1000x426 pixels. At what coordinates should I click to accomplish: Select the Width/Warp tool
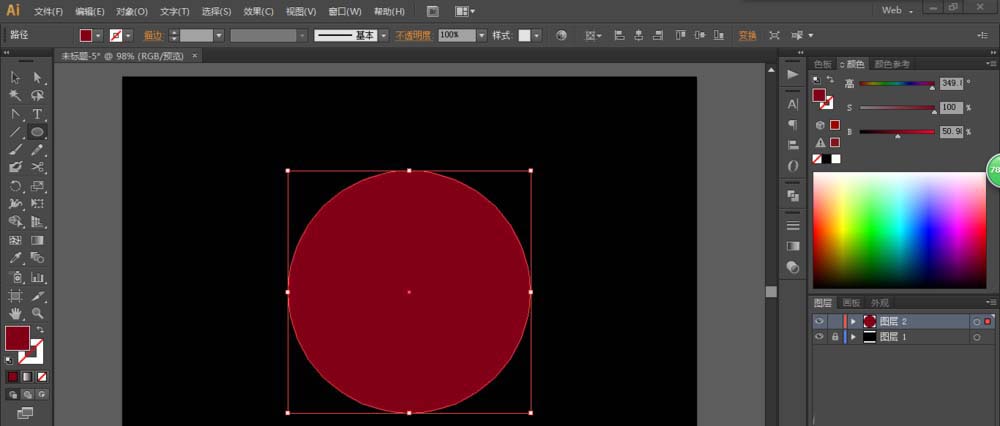[x=16, y=204]
